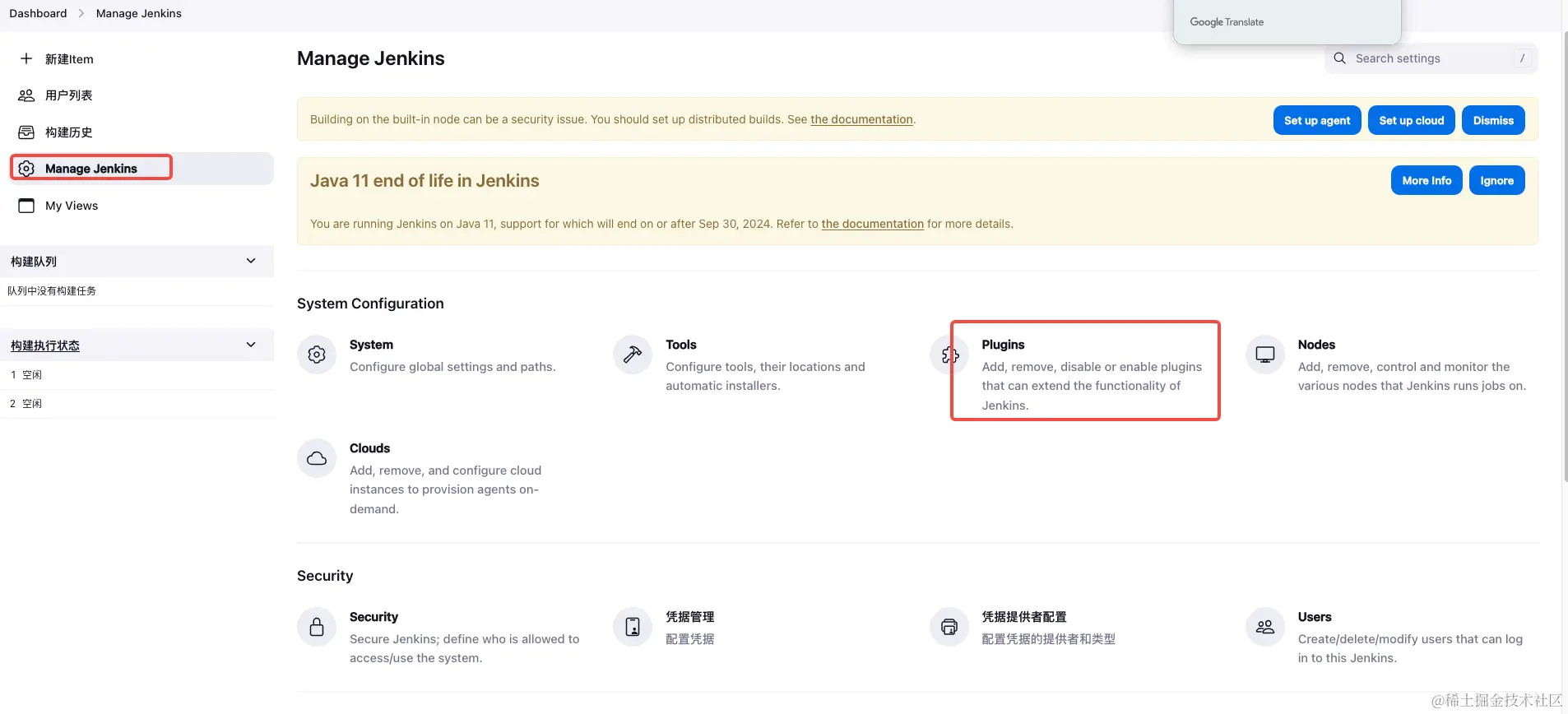Click the 凭据管理 credentials icon

(633, 627)
